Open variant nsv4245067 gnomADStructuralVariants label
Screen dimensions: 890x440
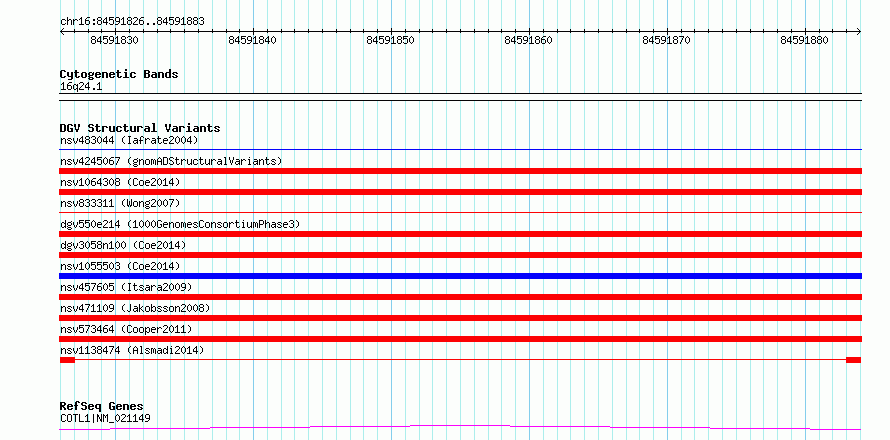(171, 161)
